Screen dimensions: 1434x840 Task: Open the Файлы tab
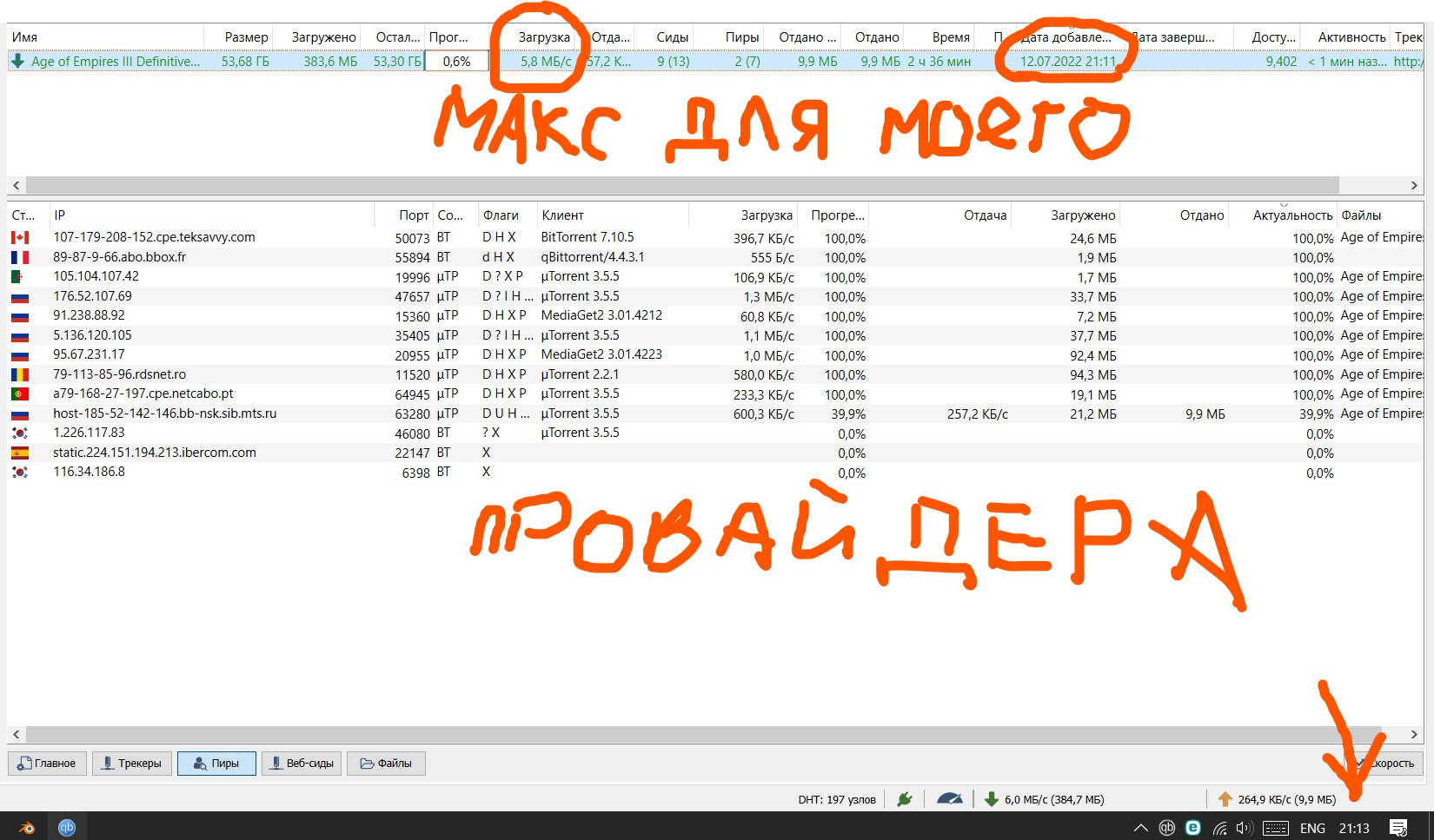tap(386, 764)
